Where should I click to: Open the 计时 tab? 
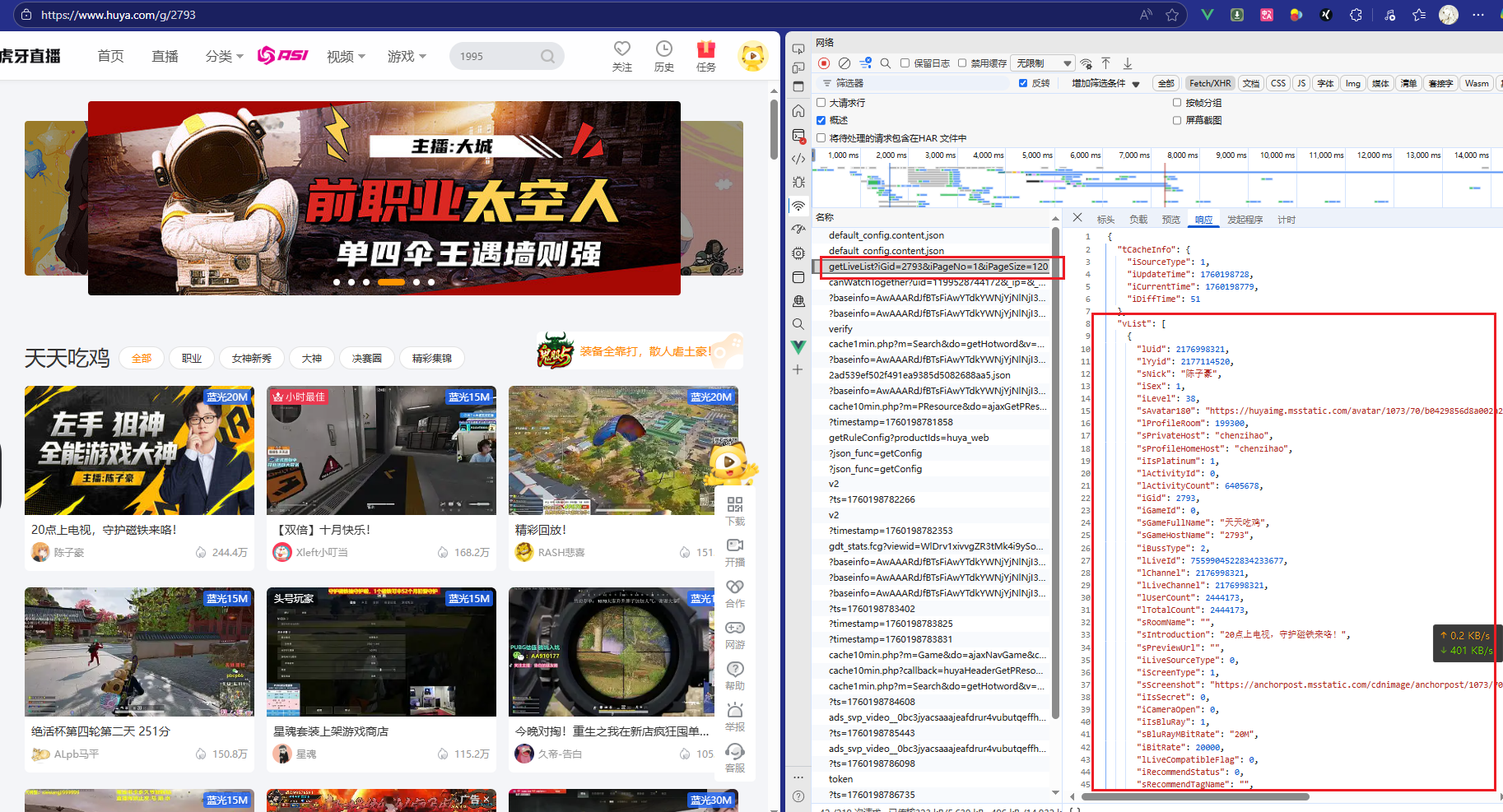click(1287, 220)
